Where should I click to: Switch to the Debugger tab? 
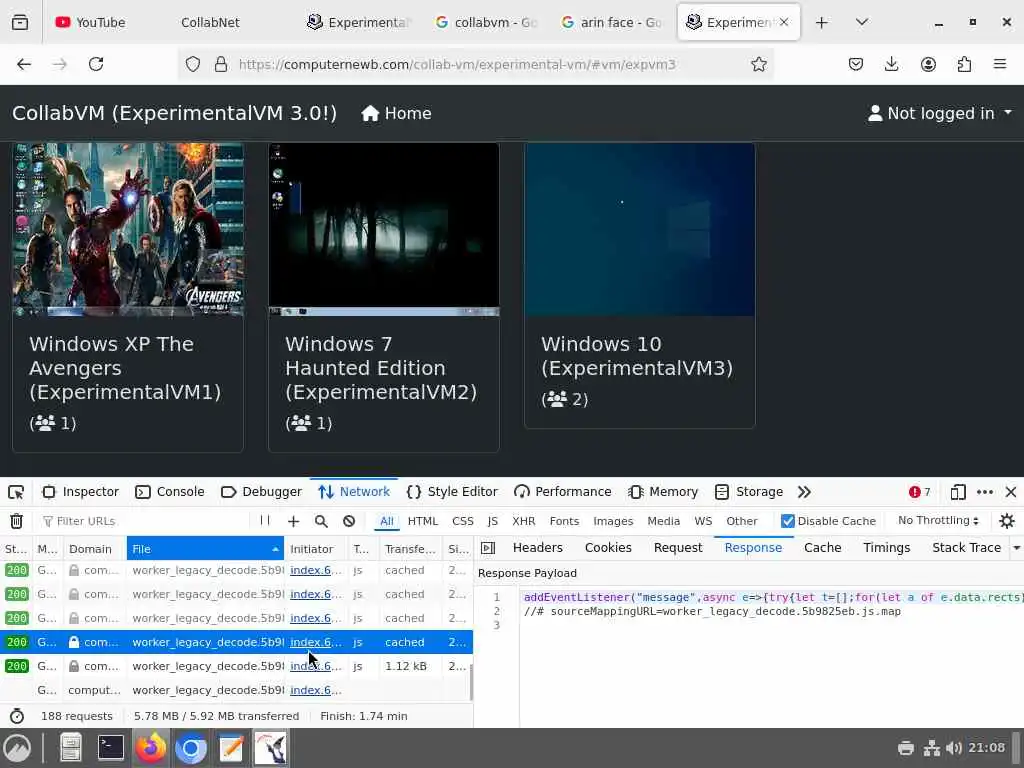click(x=261, y=492)
